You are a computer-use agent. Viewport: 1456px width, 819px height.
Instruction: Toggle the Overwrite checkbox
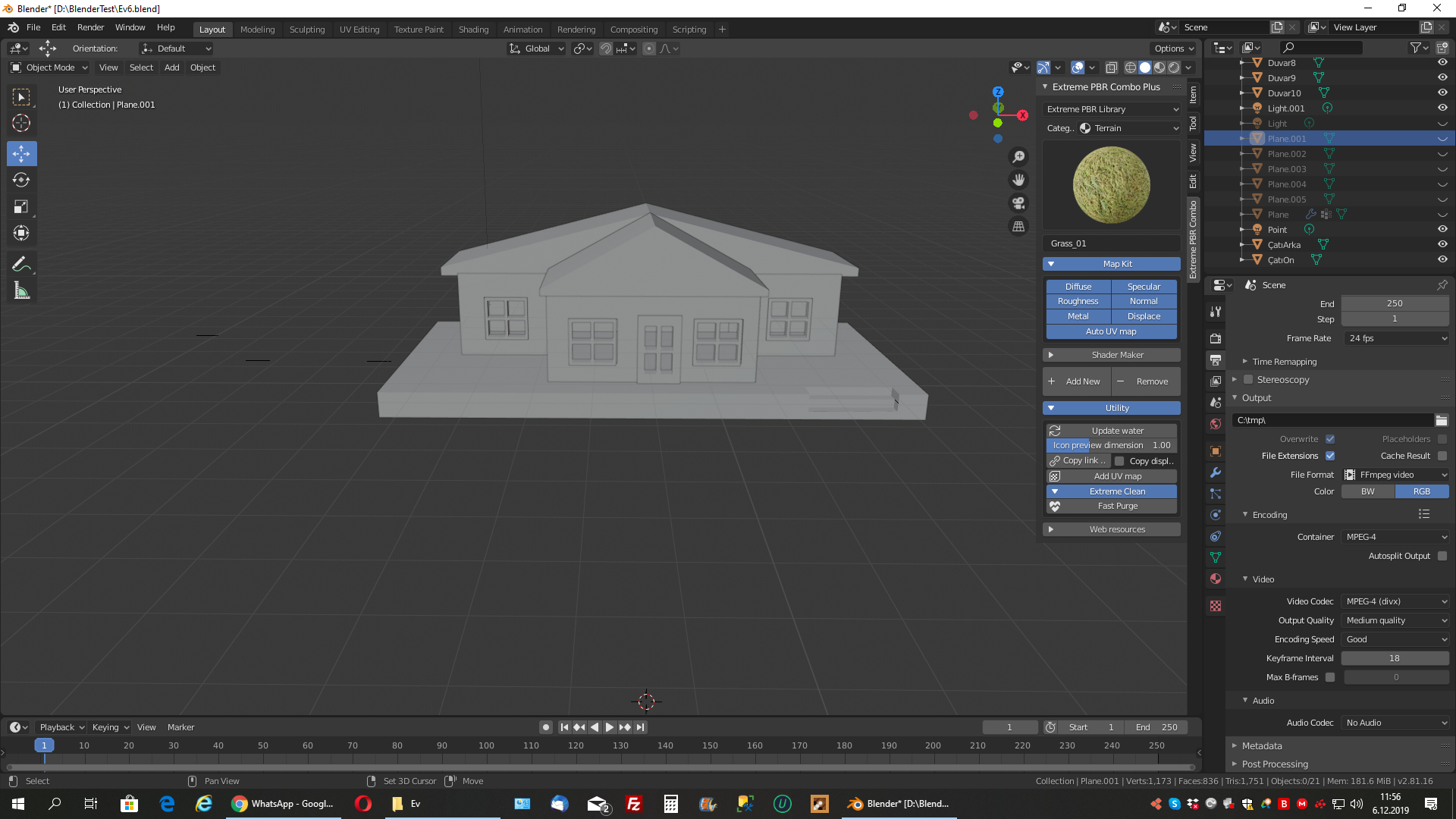[1329, 439]
